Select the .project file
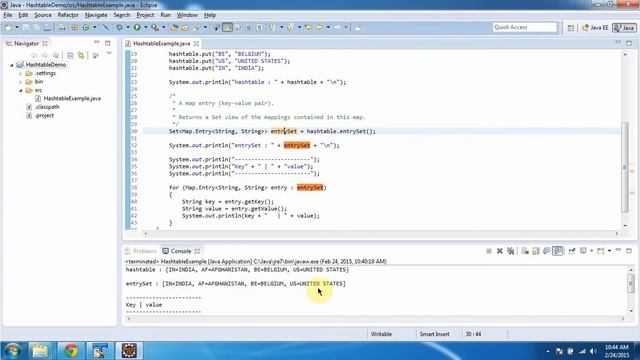The height and width of the screenshot is (360, 640). (x=44, y=116)
